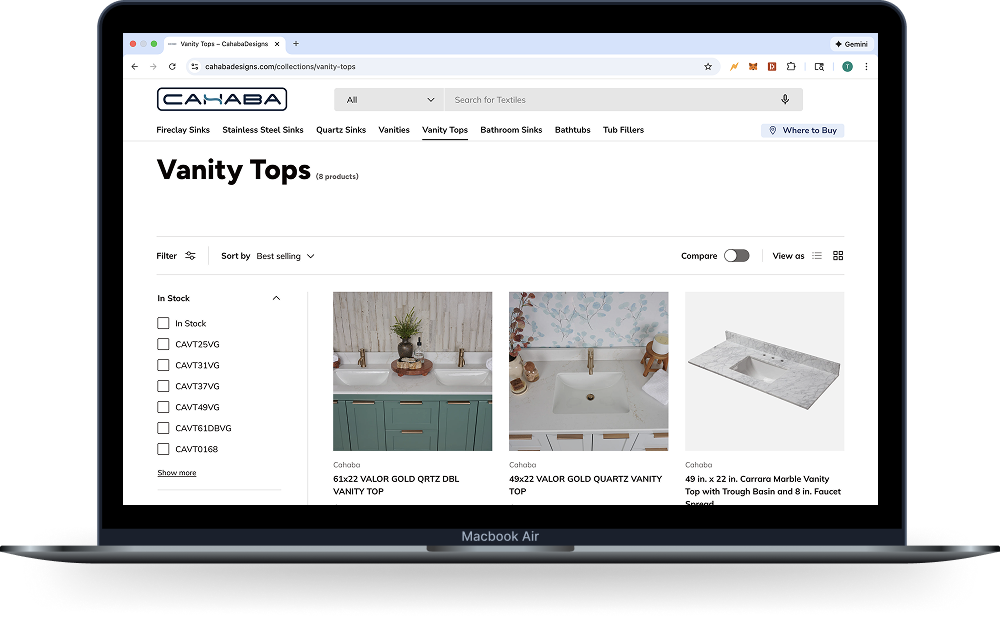Open the Bathtubs navigation item
This screenshot has height=619, width=1000.
(x=573, y=130)
